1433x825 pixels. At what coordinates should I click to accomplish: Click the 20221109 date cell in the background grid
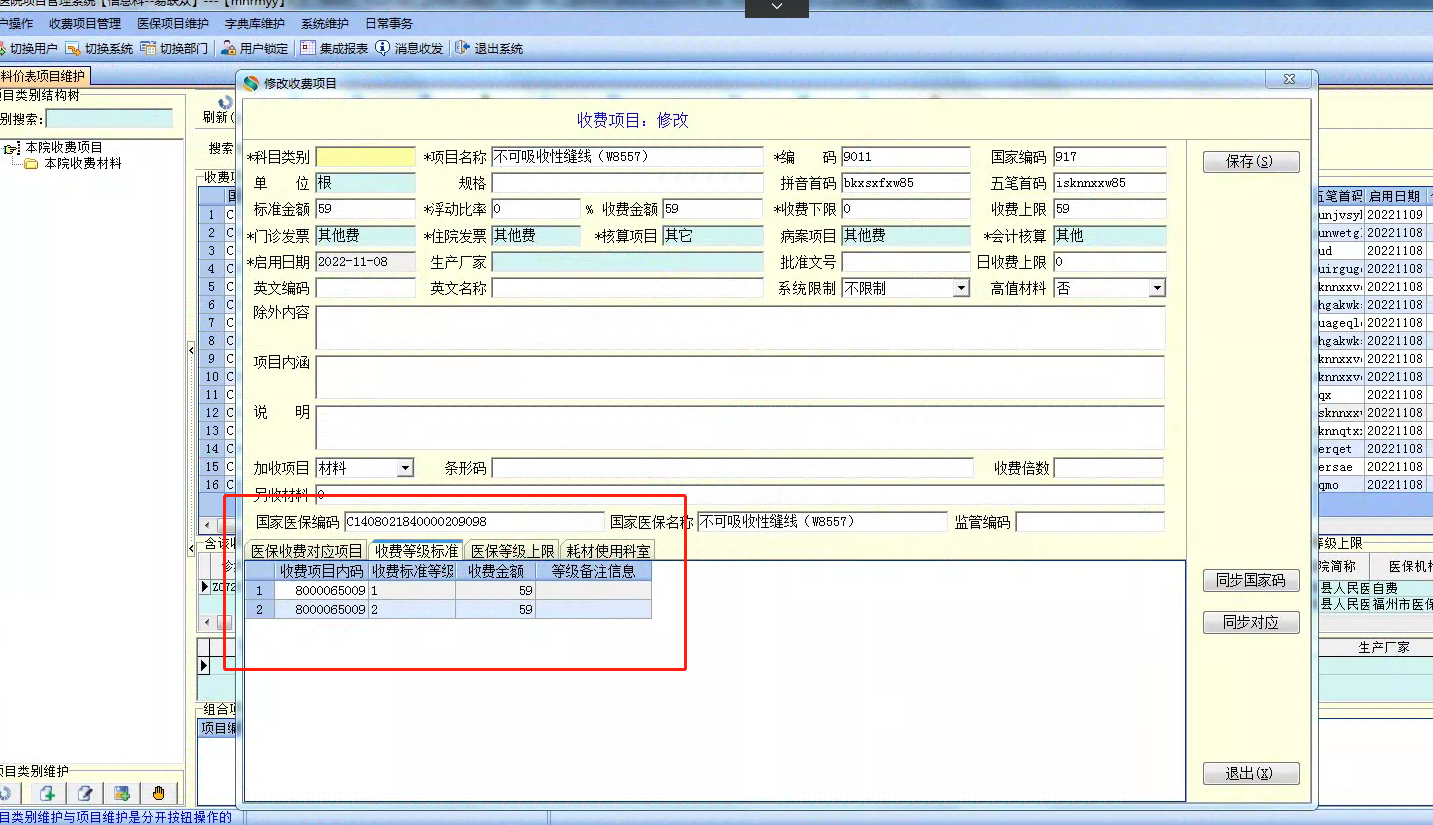click(x=1395, y=215)
